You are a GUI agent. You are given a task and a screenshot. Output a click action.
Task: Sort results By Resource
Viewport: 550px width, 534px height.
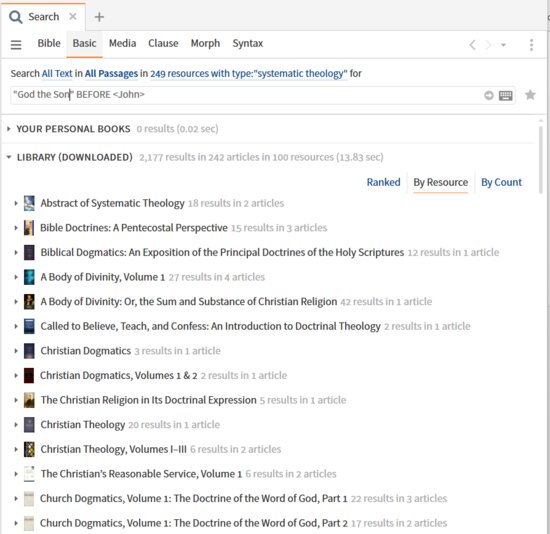click(441, 182)
